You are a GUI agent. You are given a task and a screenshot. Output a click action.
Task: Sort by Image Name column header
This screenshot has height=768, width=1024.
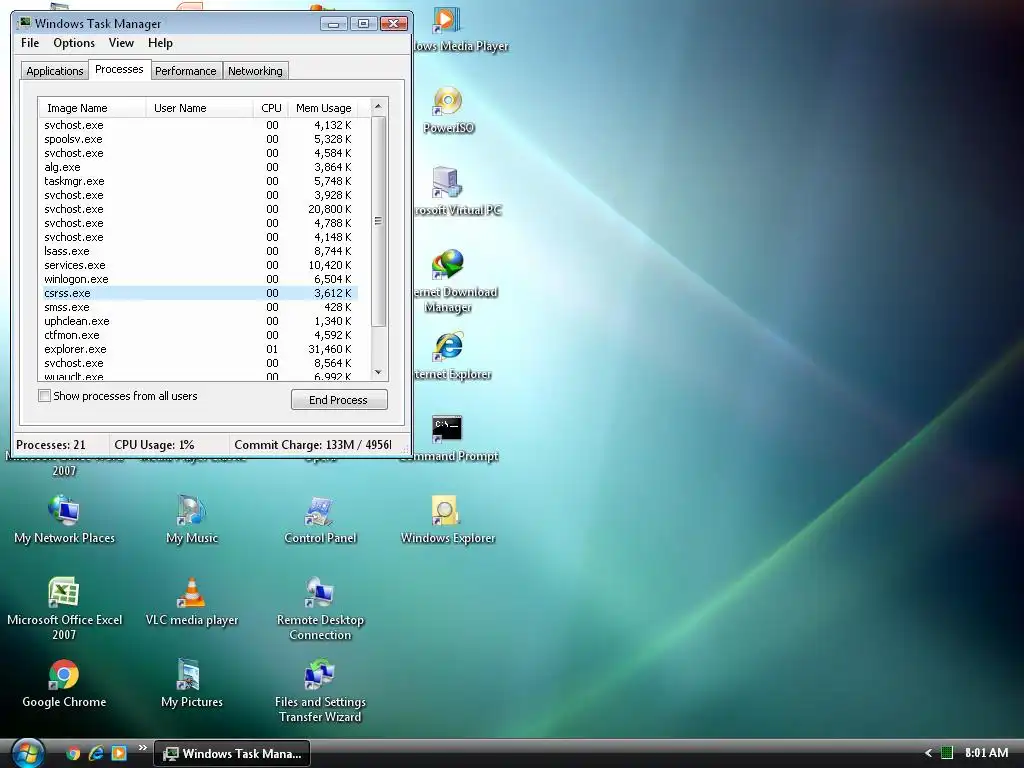(x=92, y=108)
